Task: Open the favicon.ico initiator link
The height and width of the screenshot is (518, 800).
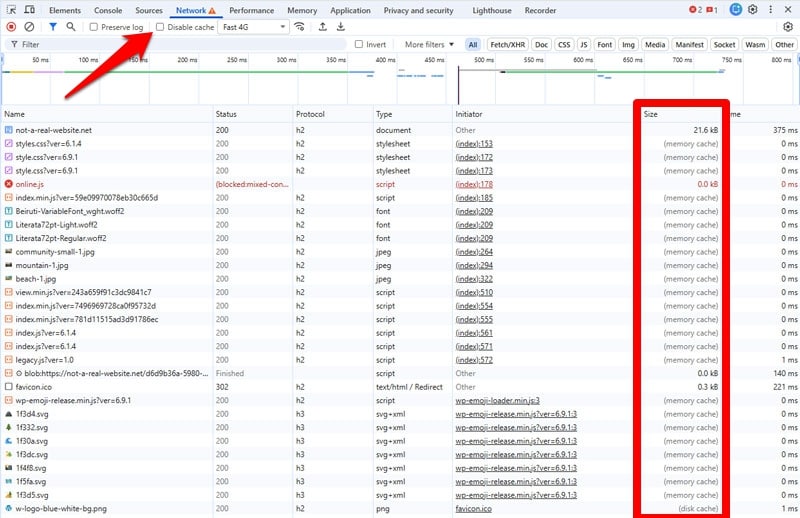Action: pos(473,509)
